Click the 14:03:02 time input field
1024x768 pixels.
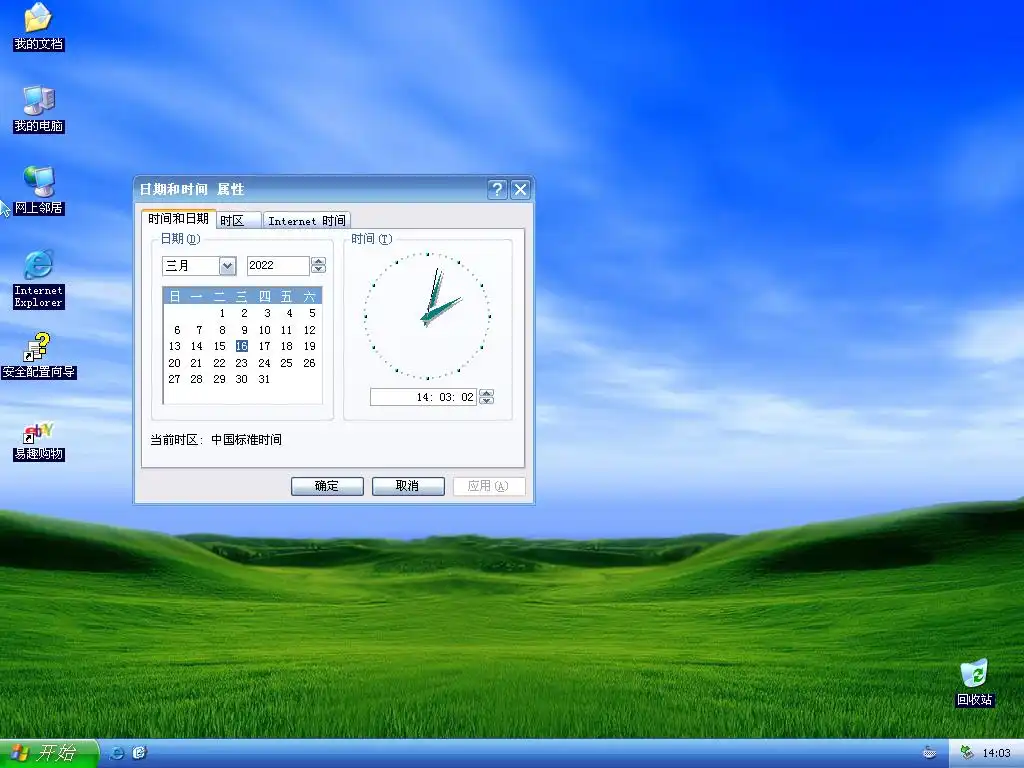click(x=423, y=396)
